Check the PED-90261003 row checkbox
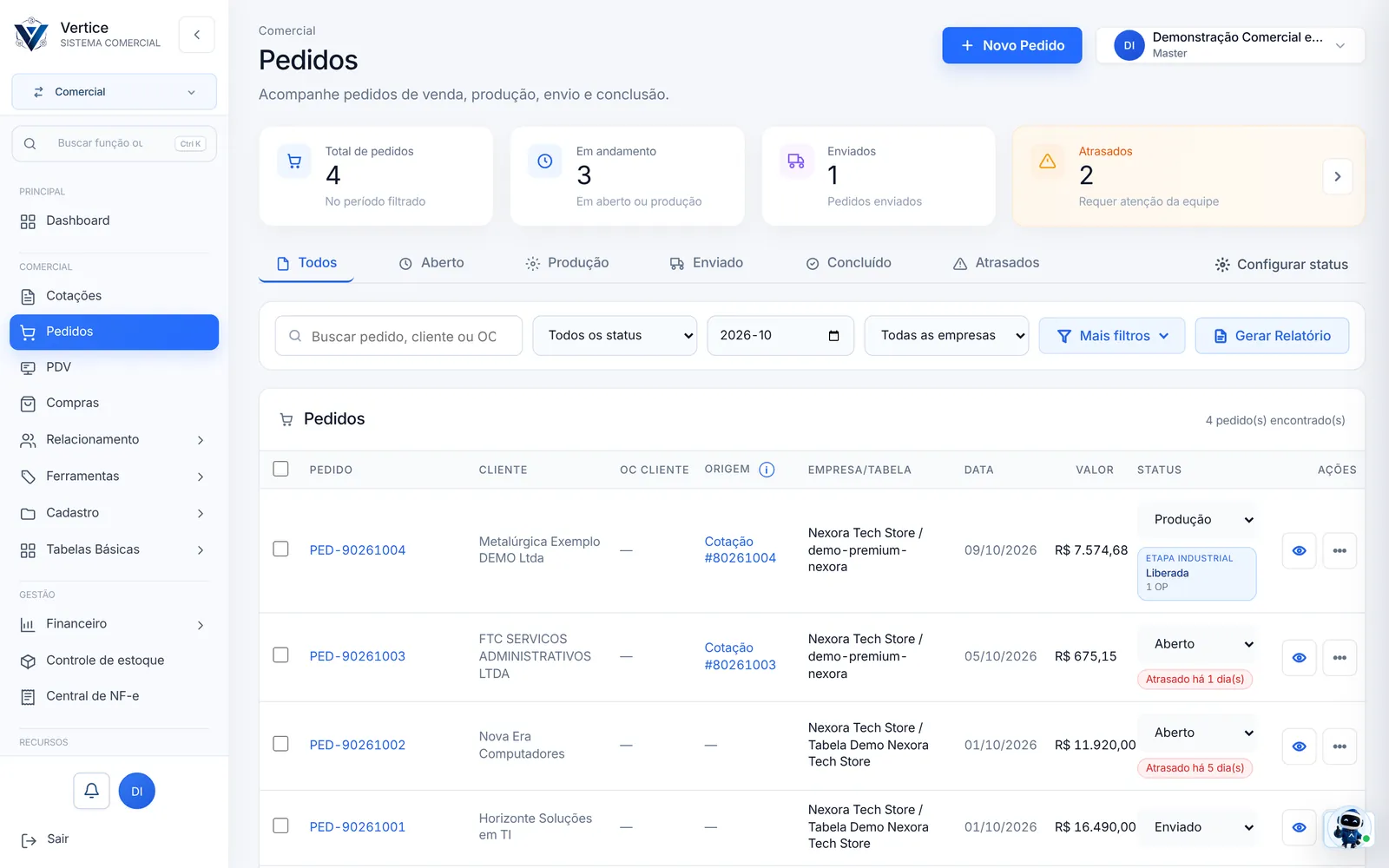The width and height of the screenshot is (1389, 868). tap(280, 654)
